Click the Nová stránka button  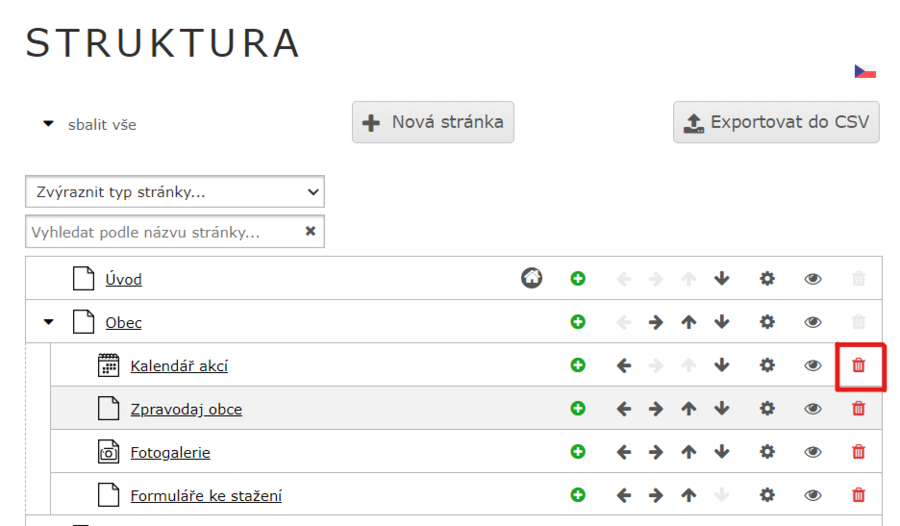[x=433, y=122]
